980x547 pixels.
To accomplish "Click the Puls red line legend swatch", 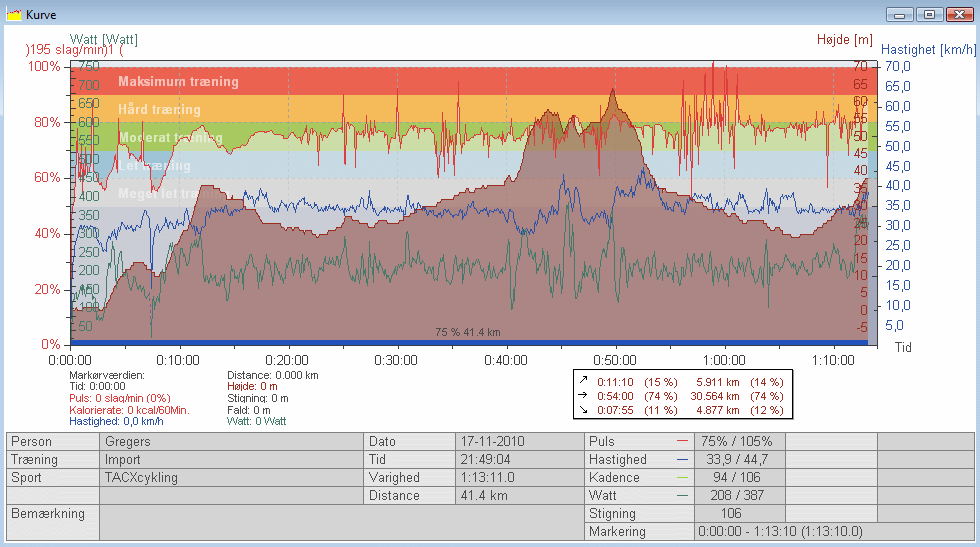I will (x=682, y=441).
